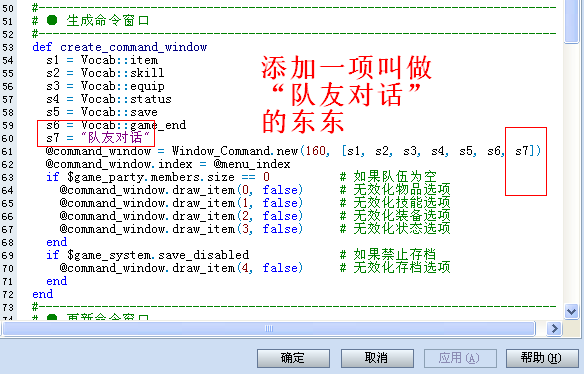Click the 'draw_item(0, false)' line
This screenshot has width=584, height=374.
(181, 190)
